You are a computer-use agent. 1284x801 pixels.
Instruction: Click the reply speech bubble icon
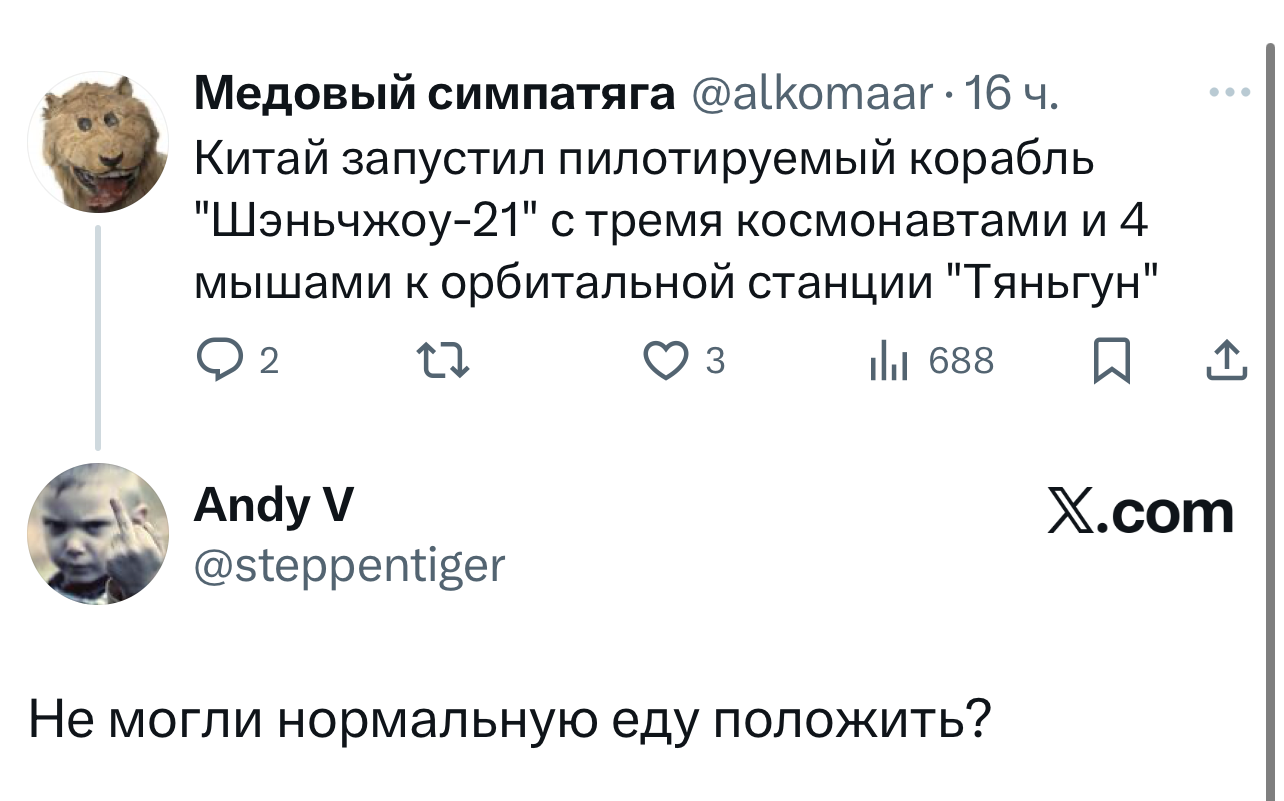click(215, 361)
